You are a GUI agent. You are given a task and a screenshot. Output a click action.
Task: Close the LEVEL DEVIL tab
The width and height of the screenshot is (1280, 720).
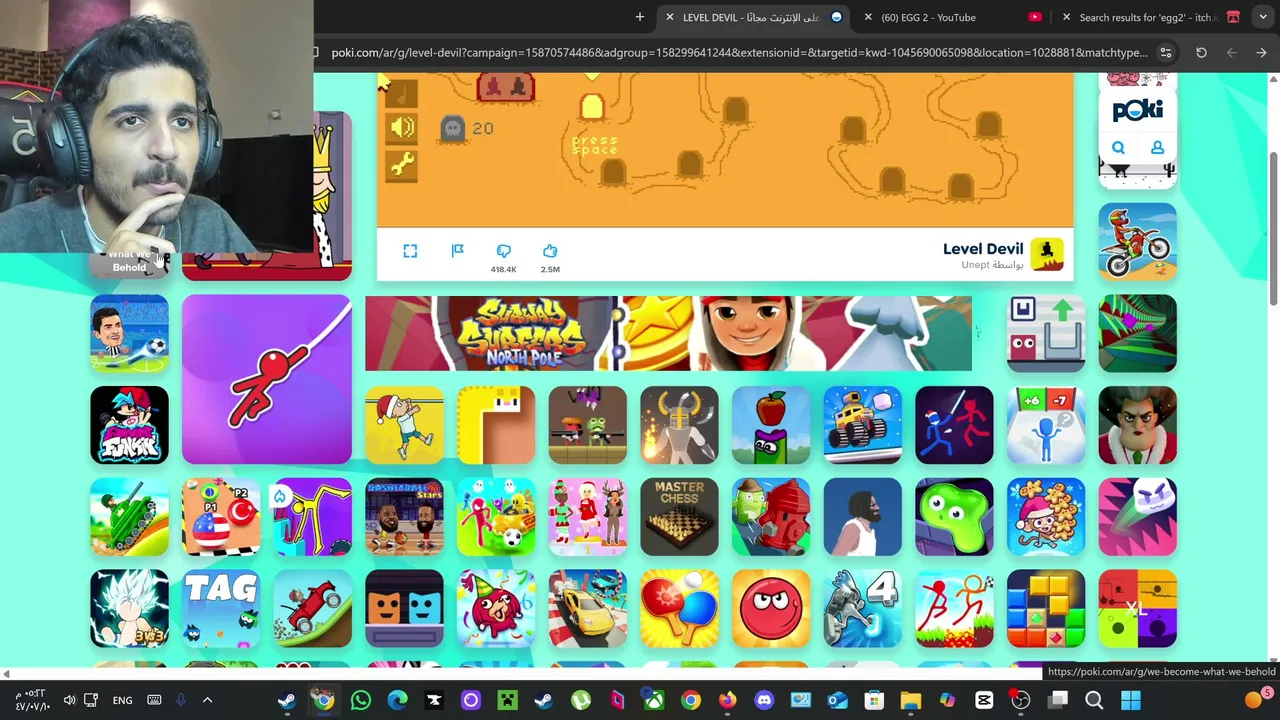click(x=670, y=17)
